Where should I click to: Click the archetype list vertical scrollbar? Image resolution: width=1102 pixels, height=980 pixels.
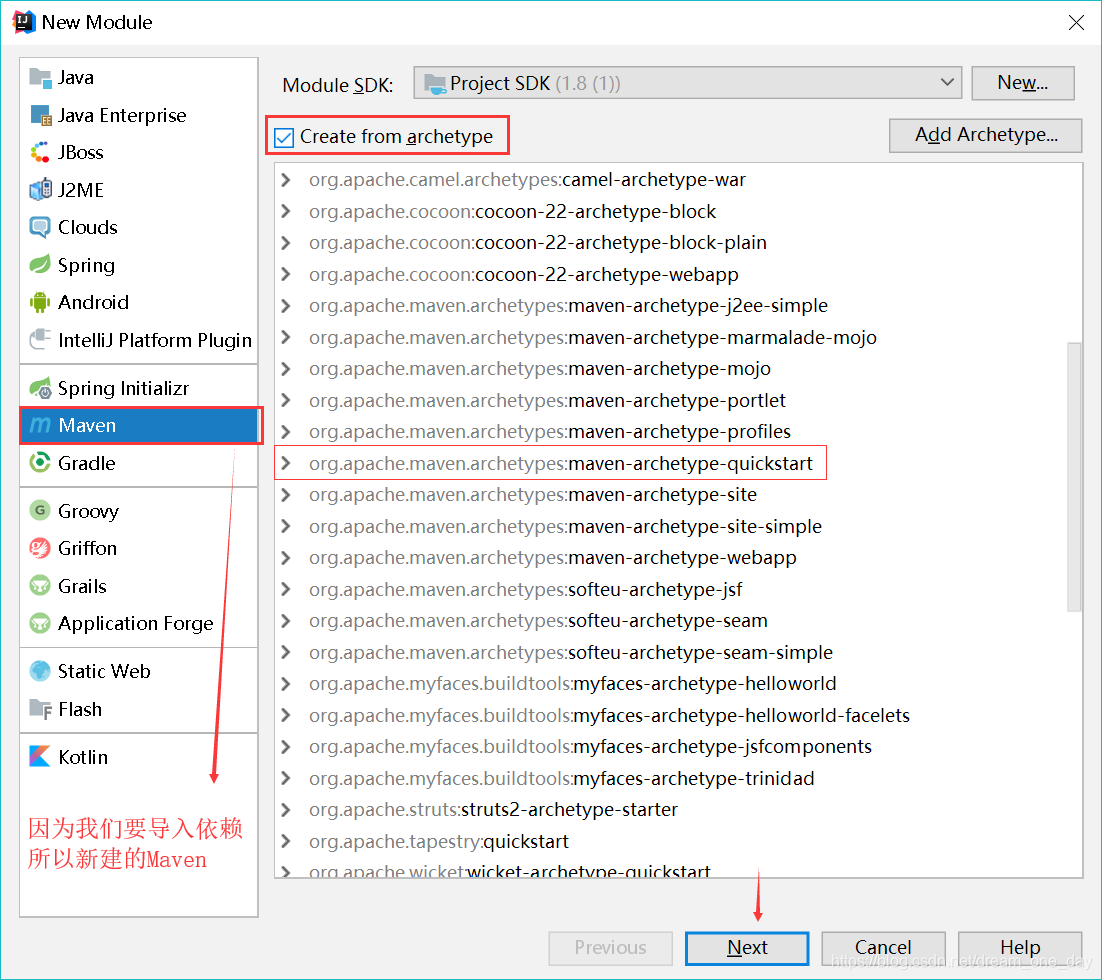coord(1074,477)
